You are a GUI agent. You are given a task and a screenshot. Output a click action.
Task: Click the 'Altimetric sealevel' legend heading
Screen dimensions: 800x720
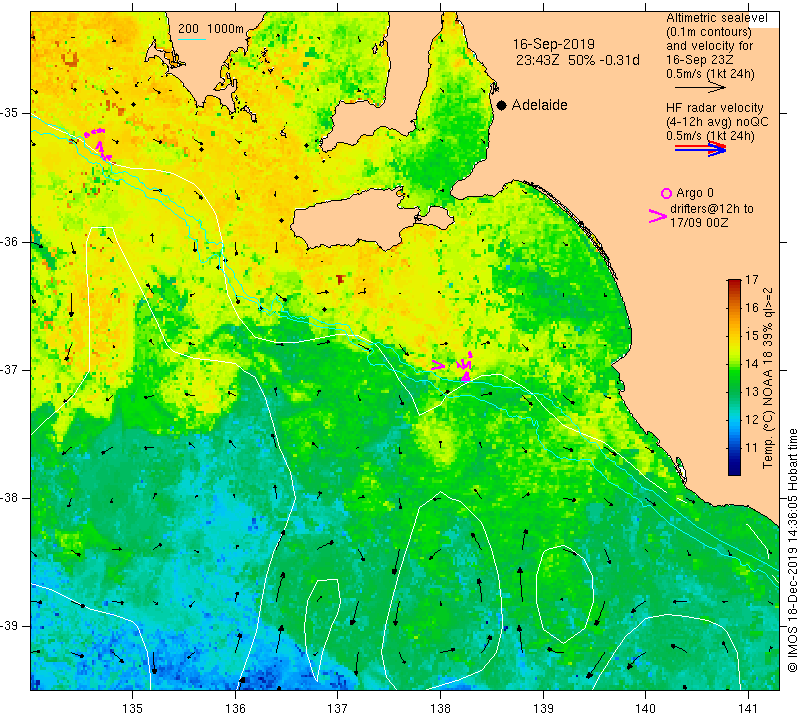click(716, 18)
